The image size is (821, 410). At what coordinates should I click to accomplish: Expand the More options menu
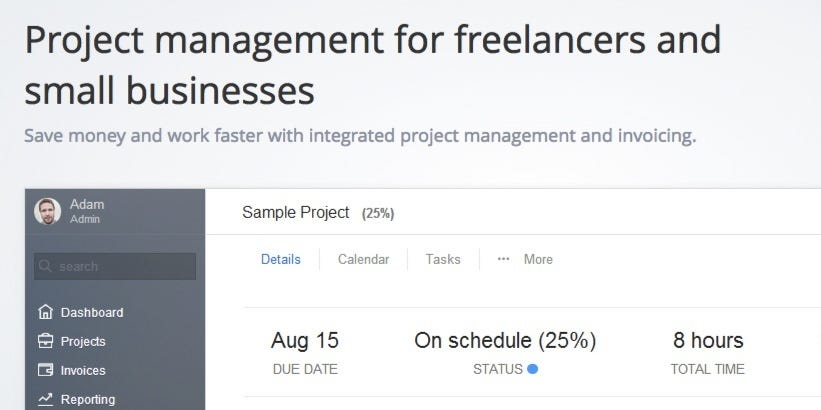tap(537, 259)
